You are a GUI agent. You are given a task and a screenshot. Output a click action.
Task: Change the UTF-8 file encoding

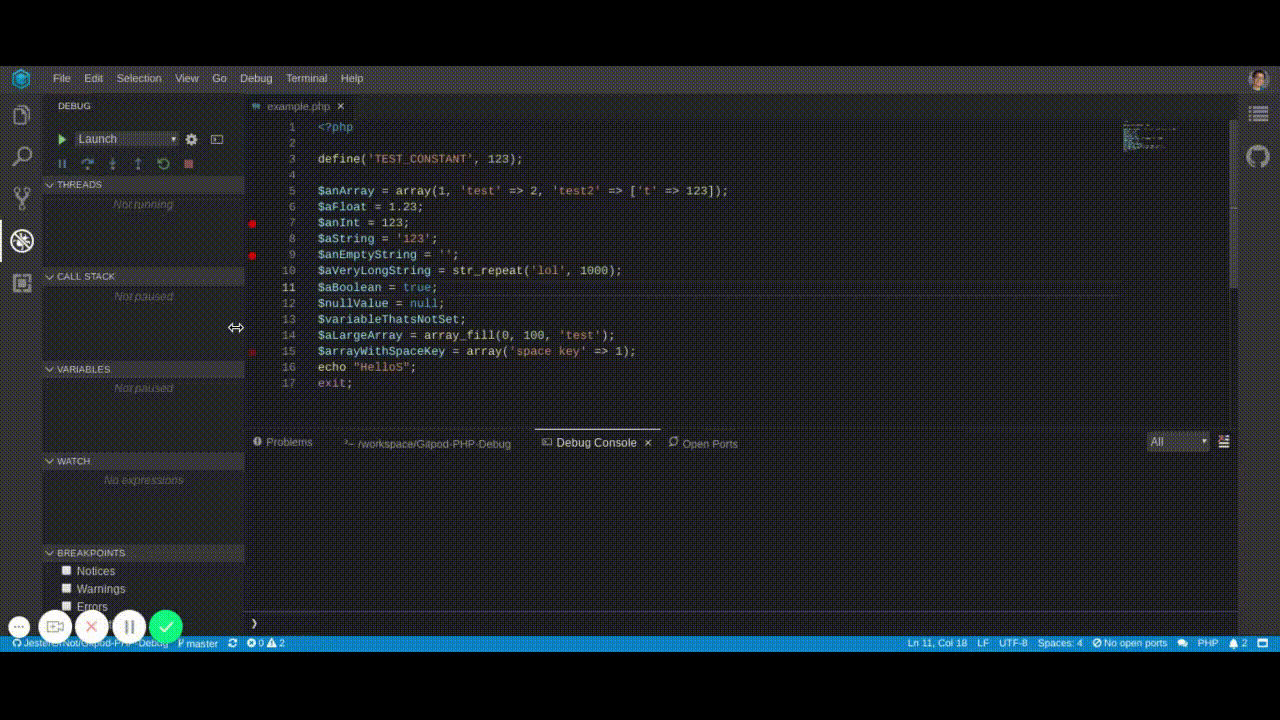1013,643
